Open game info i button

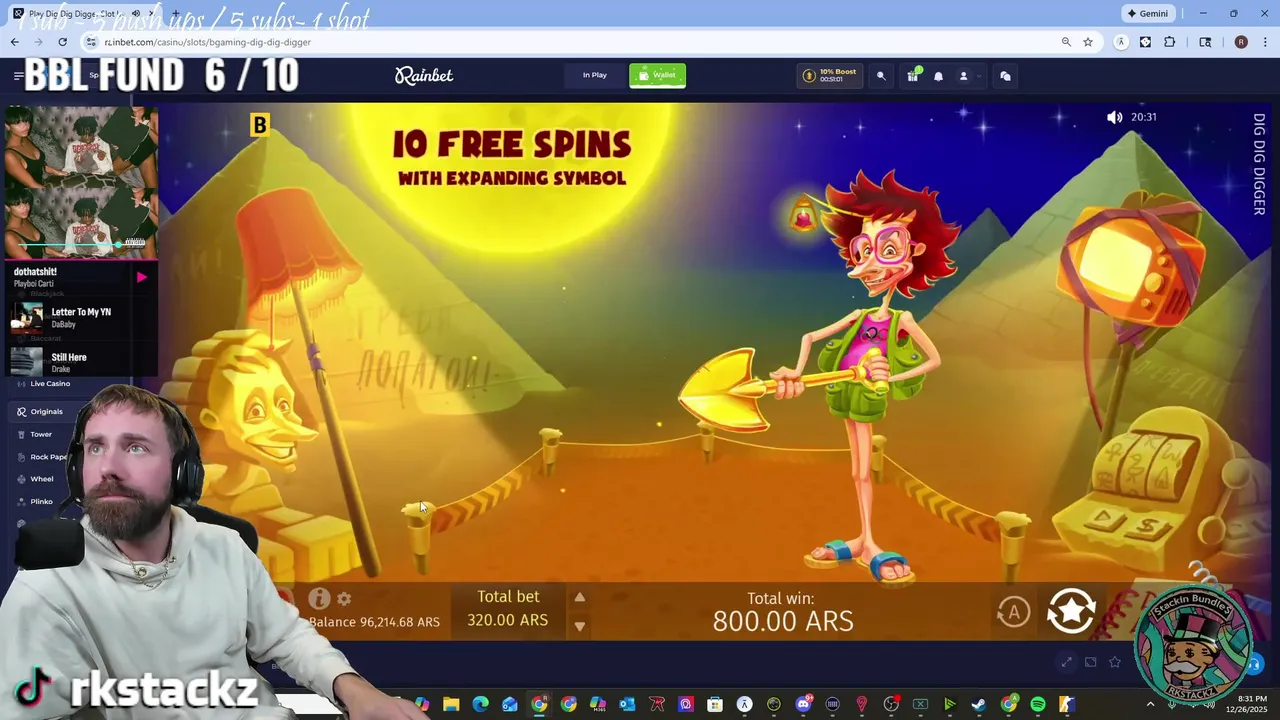(x=319, y=599)
